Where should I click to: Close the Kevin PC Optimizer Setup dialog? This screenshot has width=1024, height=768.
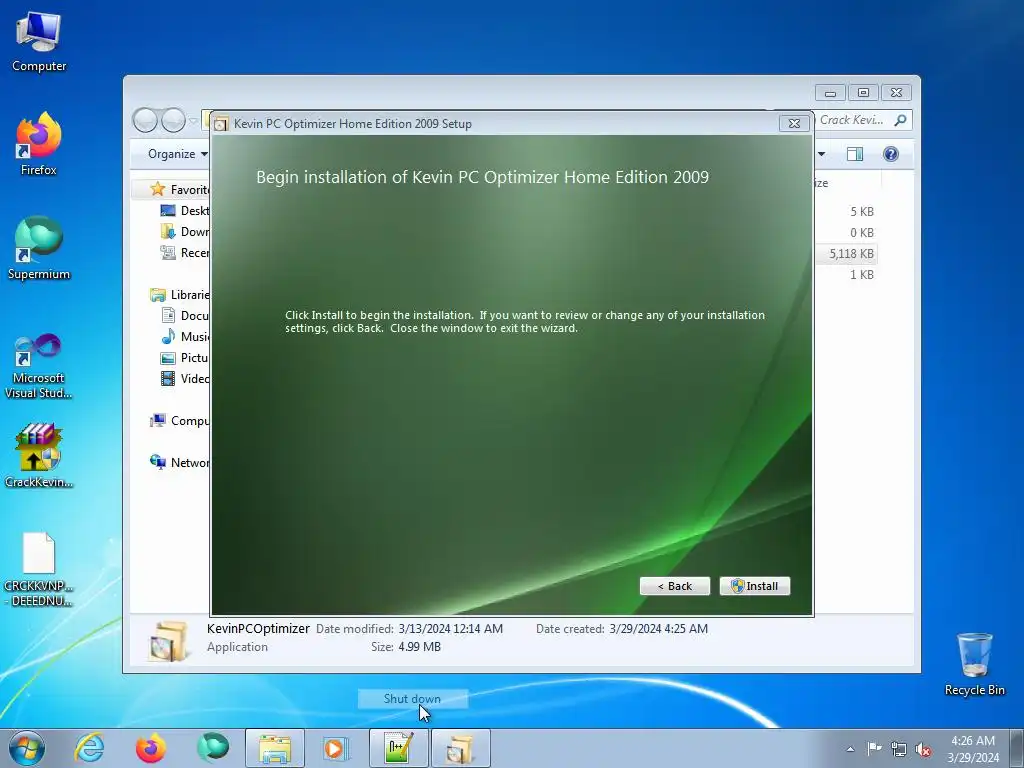tap(793, 123)
